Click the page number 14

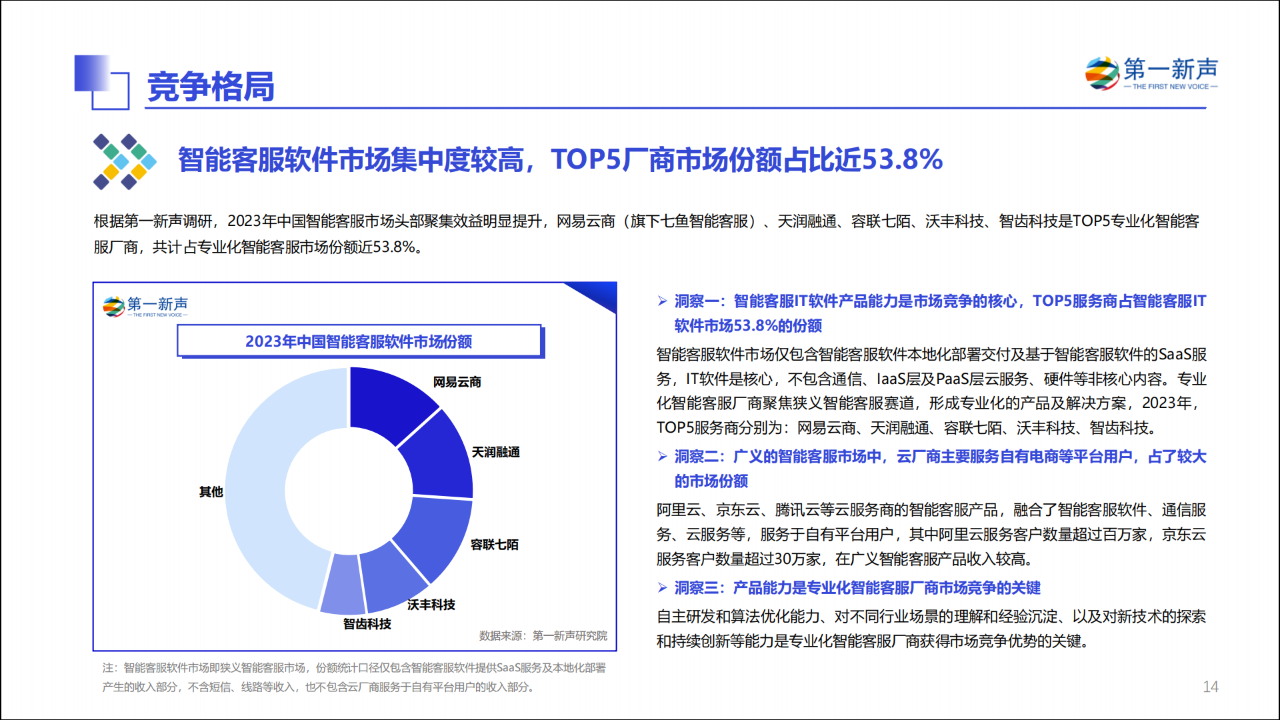[1210, 686]
